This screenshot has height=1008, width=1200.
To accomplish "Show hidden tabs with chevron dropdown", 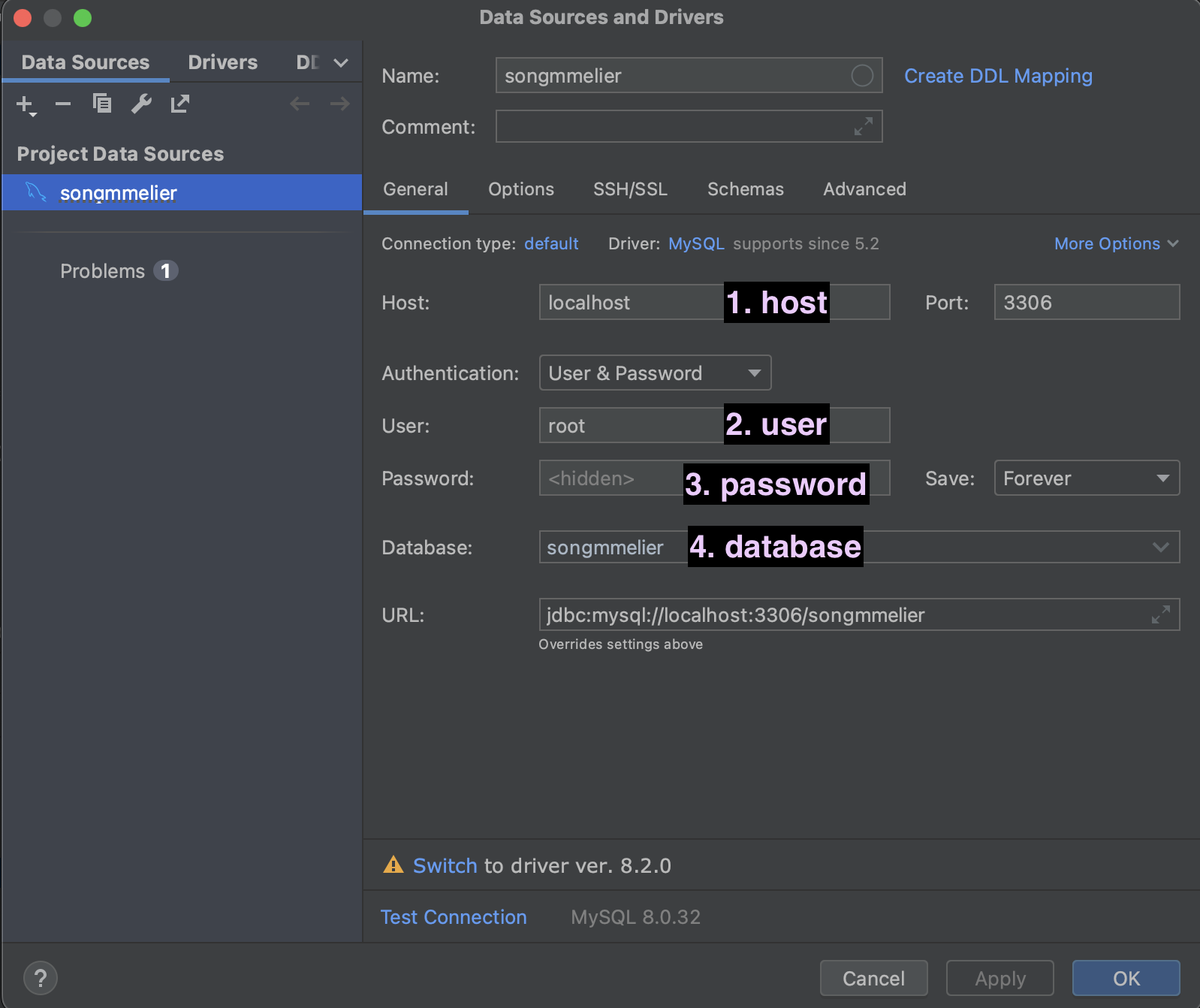I will point(341,63).
